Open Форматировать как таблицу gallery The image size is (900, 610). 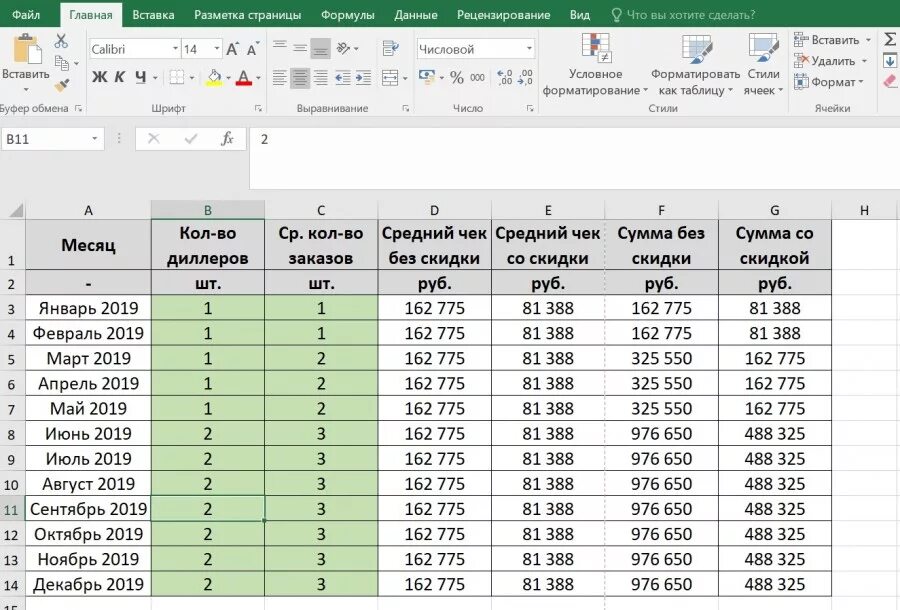coord(695,64)
